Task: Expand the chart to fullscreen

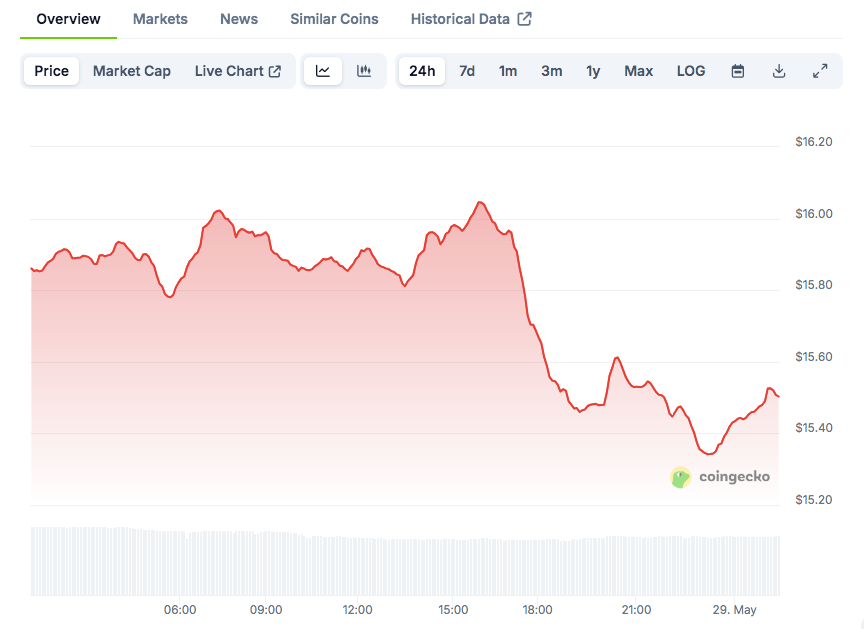Action: click(x=820, y=71)
